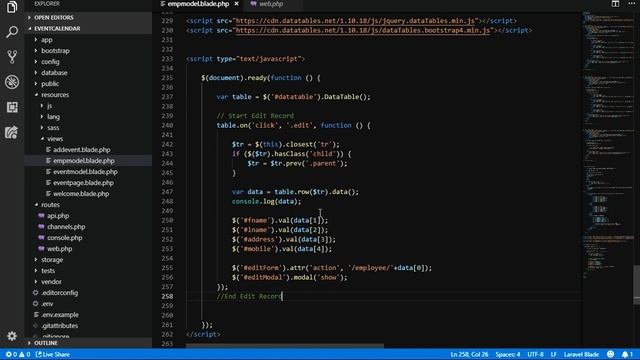Expand the vendor folder
Screen dimensions: 640x360
51,282
